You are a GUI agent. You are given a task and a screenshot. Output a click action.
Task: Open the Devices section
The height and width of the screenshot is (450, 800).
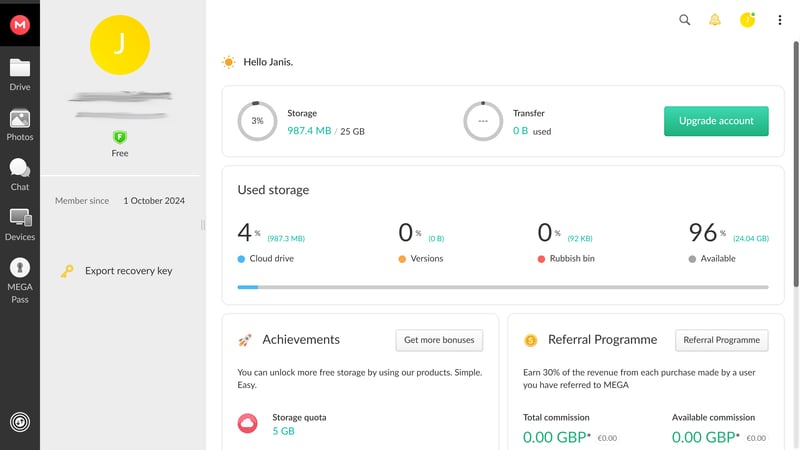coord(20,224)
